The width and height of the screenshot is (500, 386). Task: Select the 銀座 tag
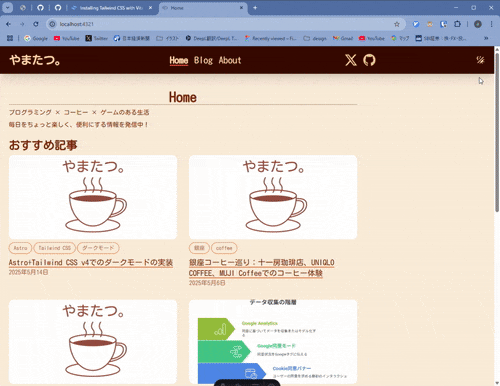click(199, 248)
